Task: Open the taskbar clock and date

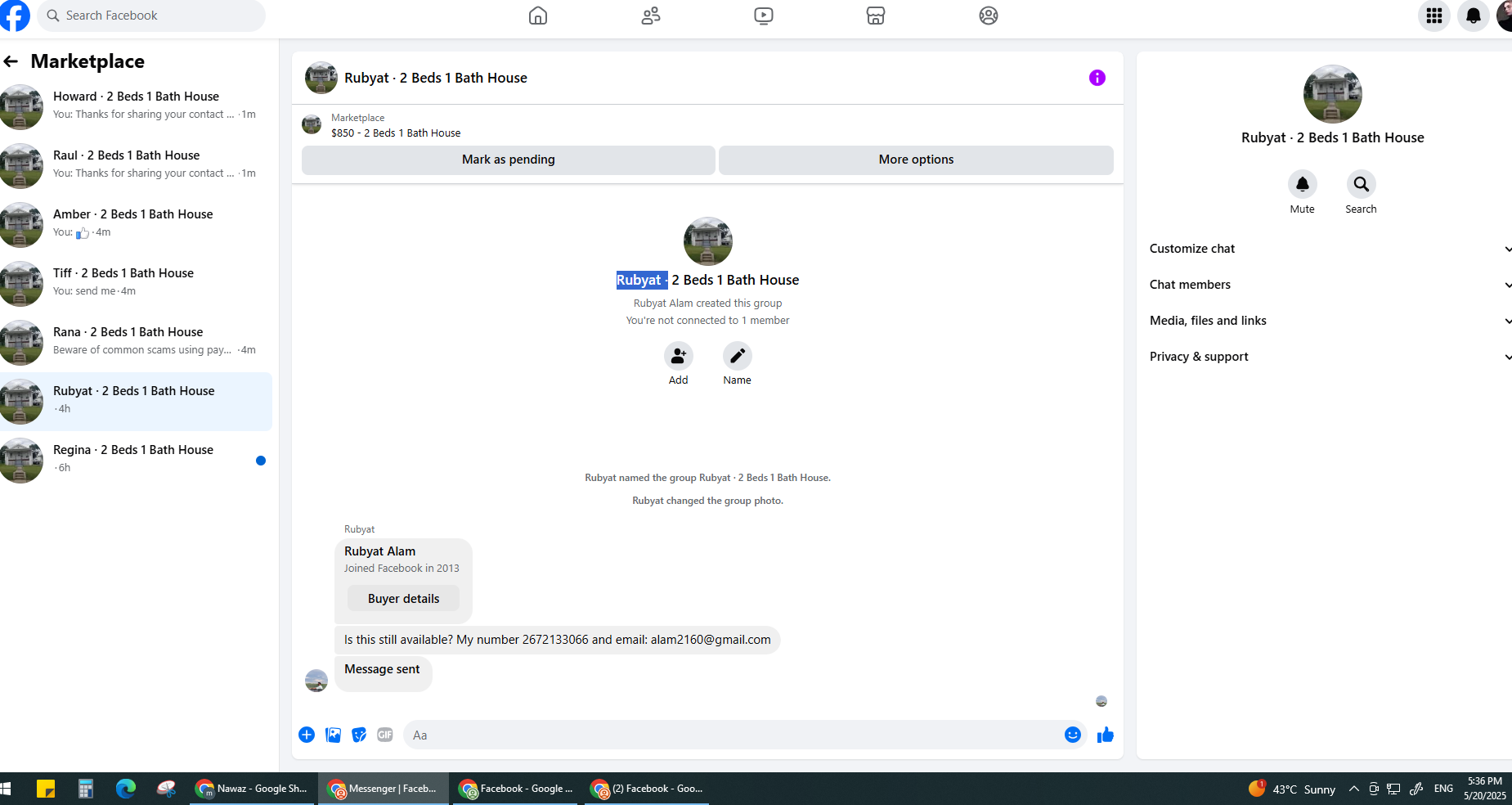Action: click(x=1484, y=789)
